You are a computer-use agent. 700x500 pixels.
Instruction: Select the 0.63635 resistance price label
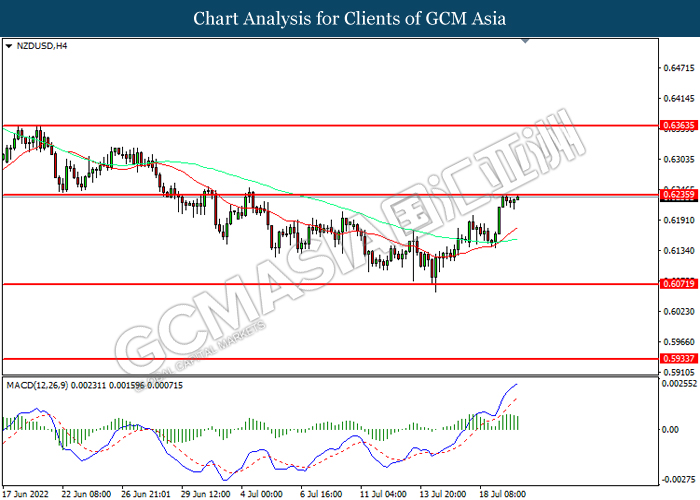(679, 125)
